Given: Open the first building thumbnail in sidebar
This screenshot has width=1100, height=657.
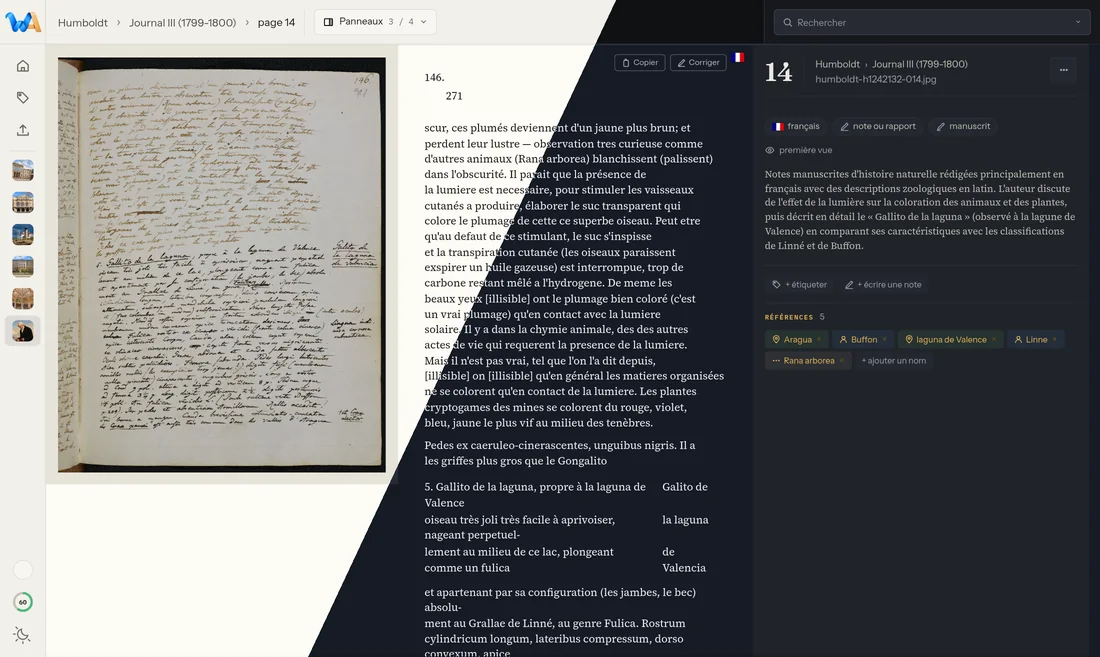Looking at the screenshot, I should point(22,170).
